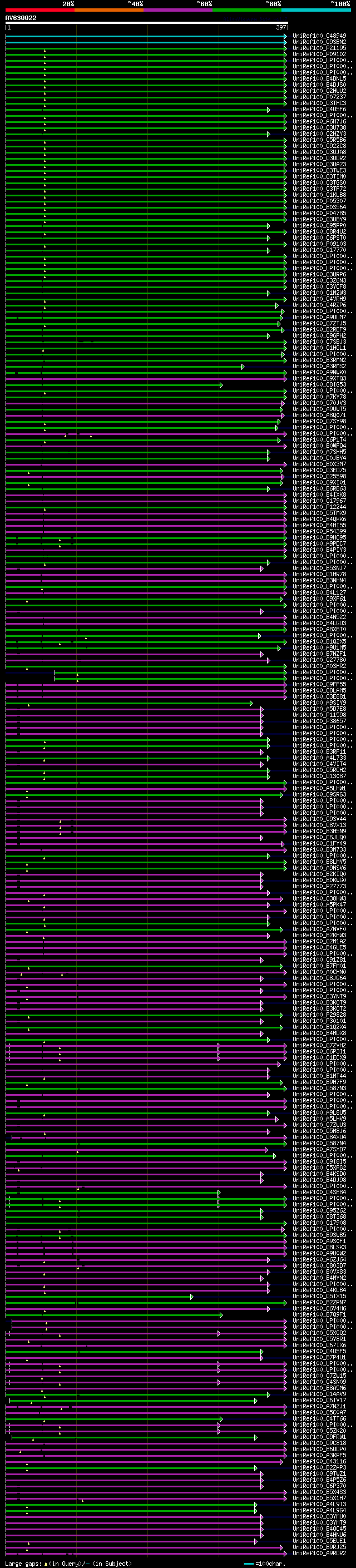Open hit UniRef100_P07237
The height and width of the screenshot is (1568, 356).
click(x=319, y=97)
